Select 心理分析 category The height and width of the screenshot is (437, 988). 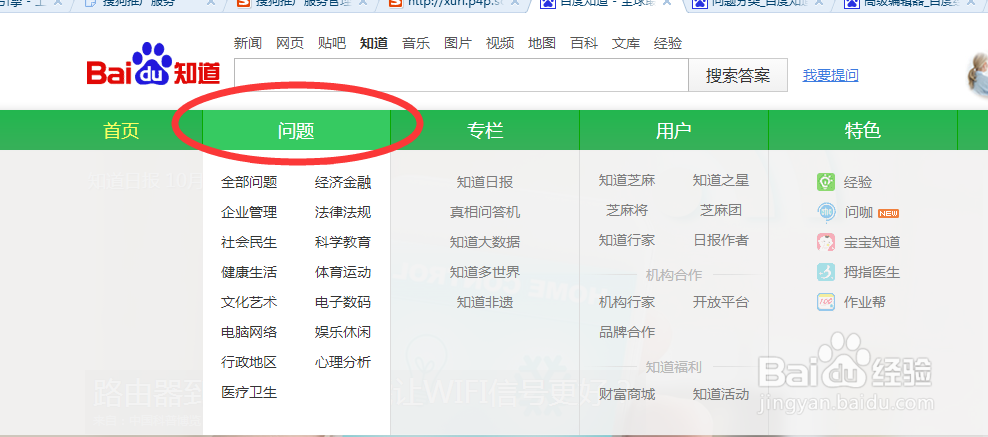343,363
